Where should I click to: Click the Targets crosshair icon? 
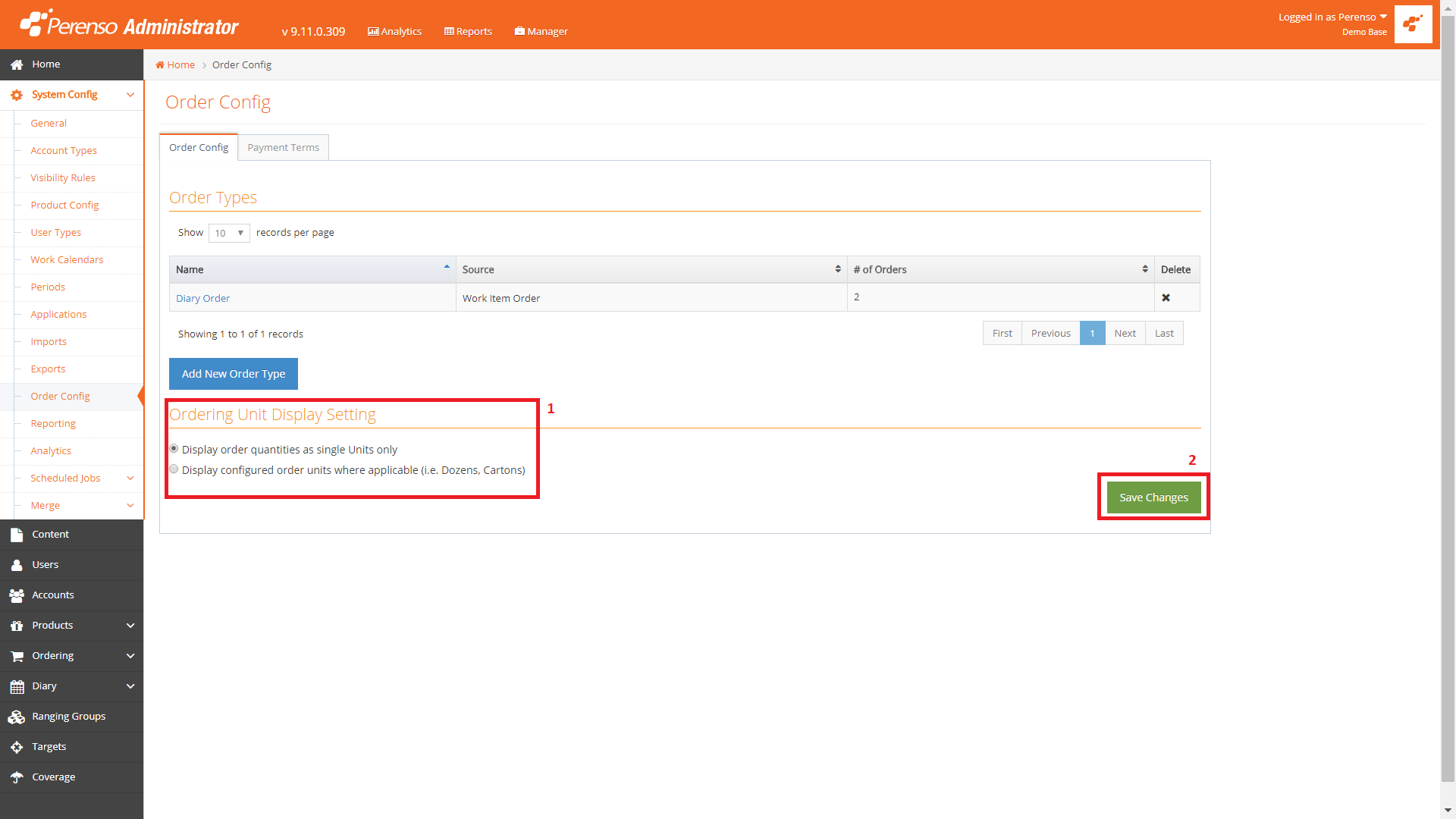[17, 747]
